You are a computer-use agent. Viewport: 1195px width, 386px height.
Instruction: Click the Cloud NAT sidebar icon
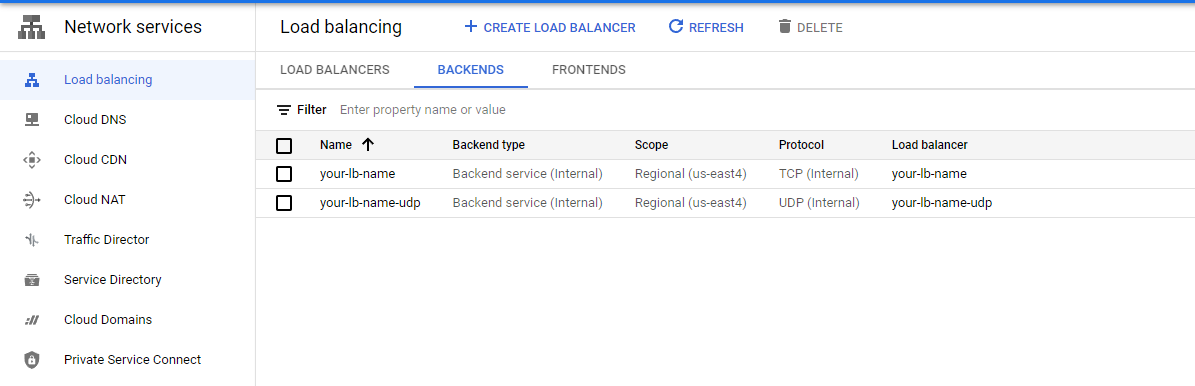pyautogui.click(x=31, y=200)
